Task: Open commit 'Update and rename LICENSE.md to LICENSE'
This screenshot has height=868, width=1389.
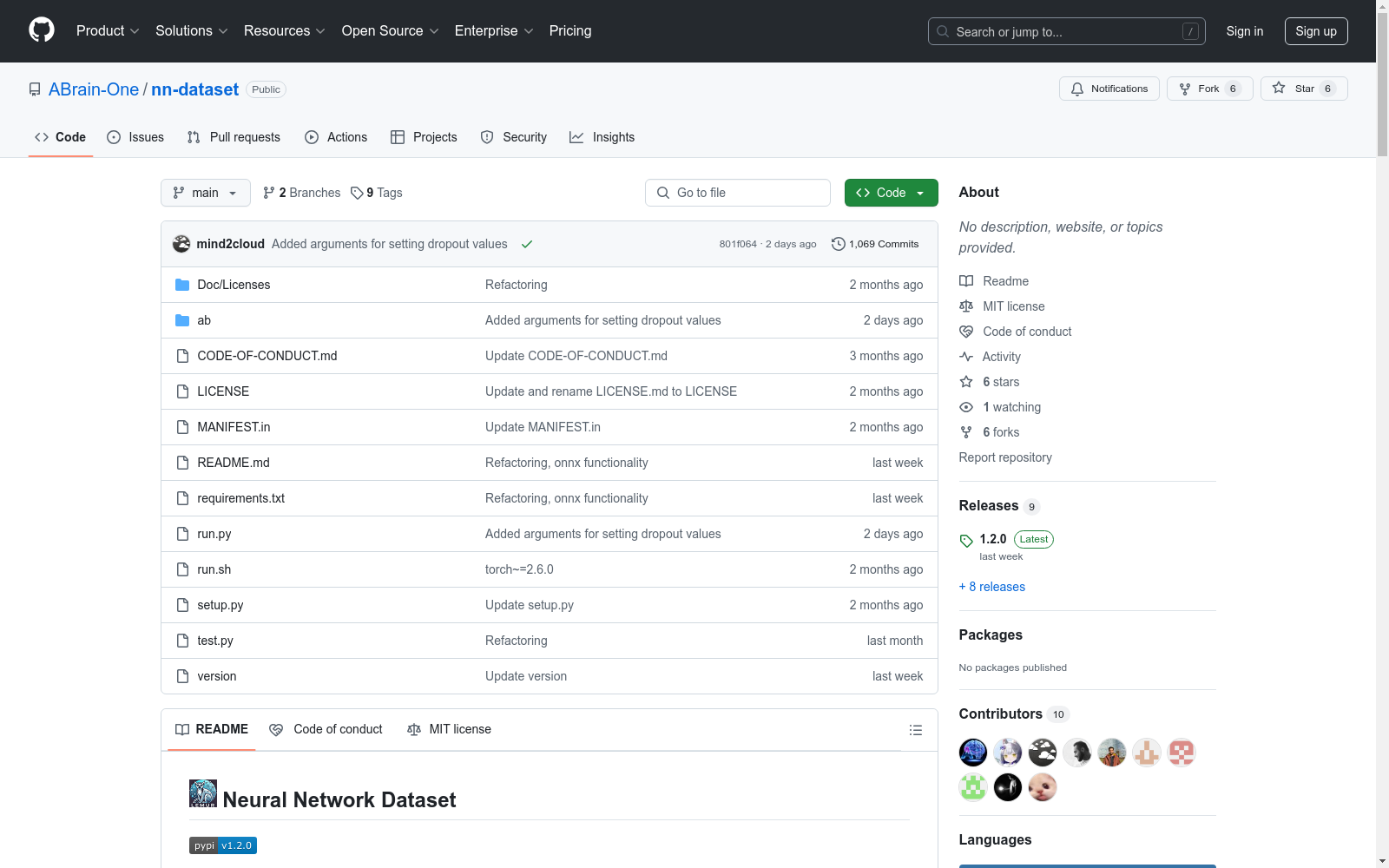Action: pos(611,391)
